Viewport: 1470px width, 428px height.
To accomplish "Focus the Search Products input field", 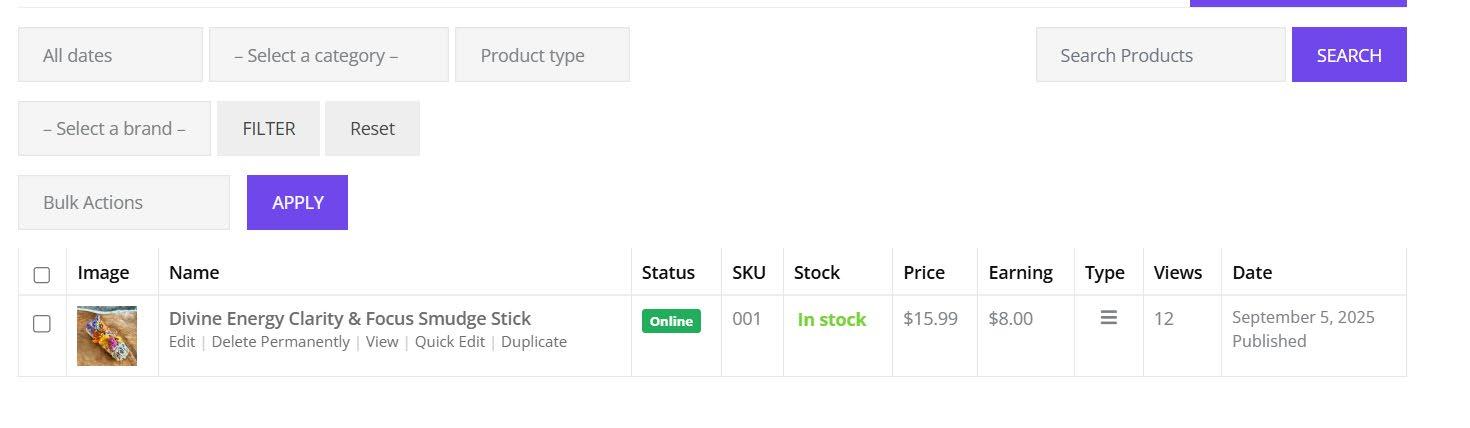I will pyautogui.click(x=1160, y=55).
